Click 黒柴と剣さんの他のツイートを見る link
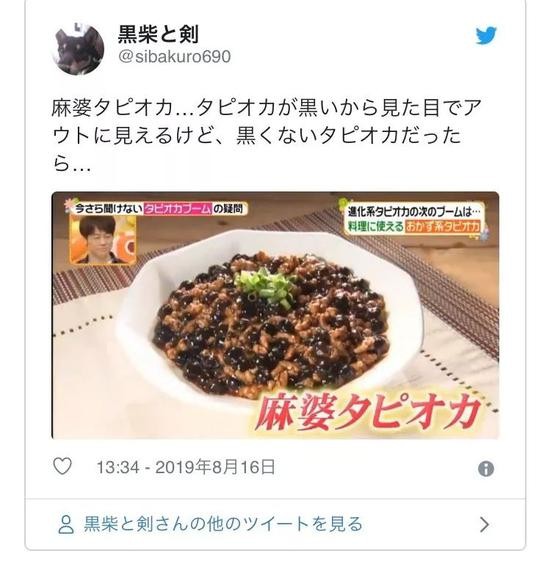Screen dimensions: 550x570 tap(223, 524)
